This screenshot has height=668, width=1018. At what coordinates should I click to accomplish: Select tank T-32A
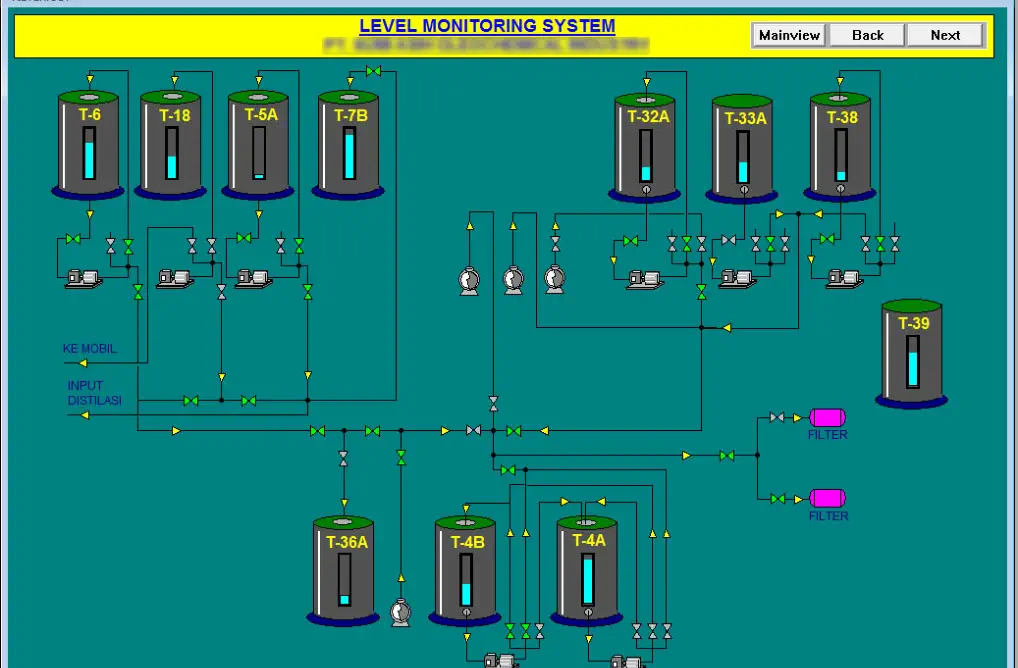646,147
